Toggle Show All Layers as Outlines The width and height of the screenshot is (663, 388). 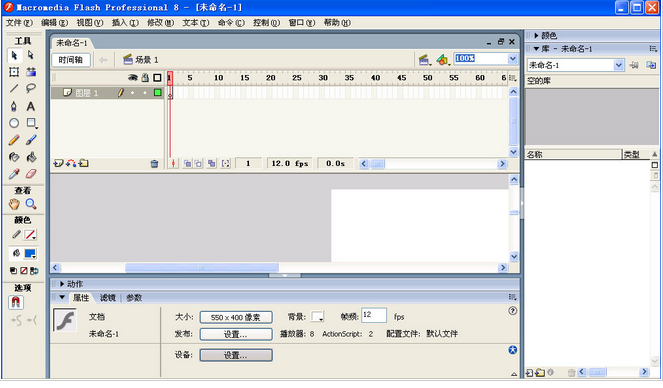tap(157, 77)
